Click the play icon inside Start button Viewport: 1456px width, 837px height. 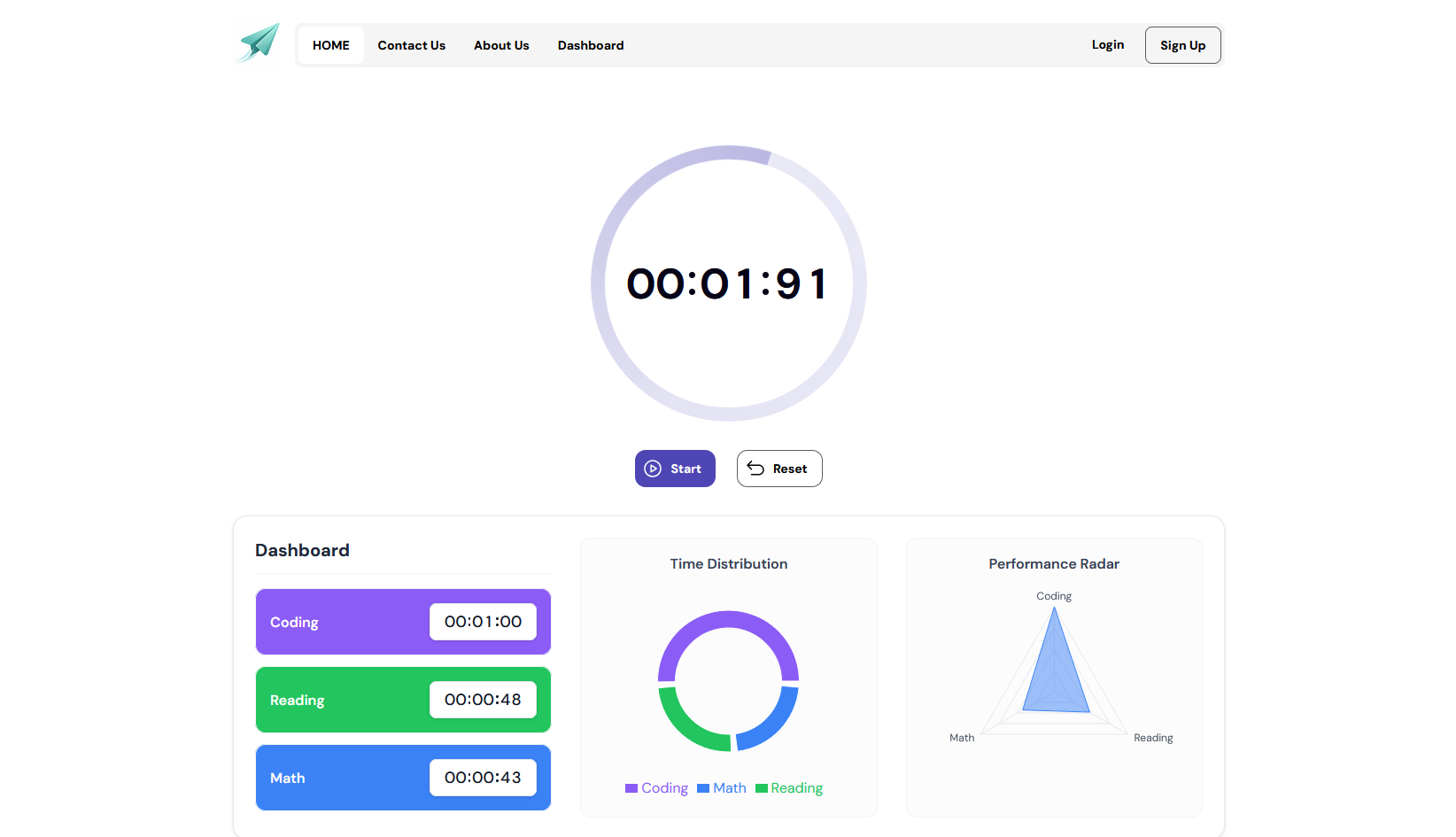[x=653, y=469]
